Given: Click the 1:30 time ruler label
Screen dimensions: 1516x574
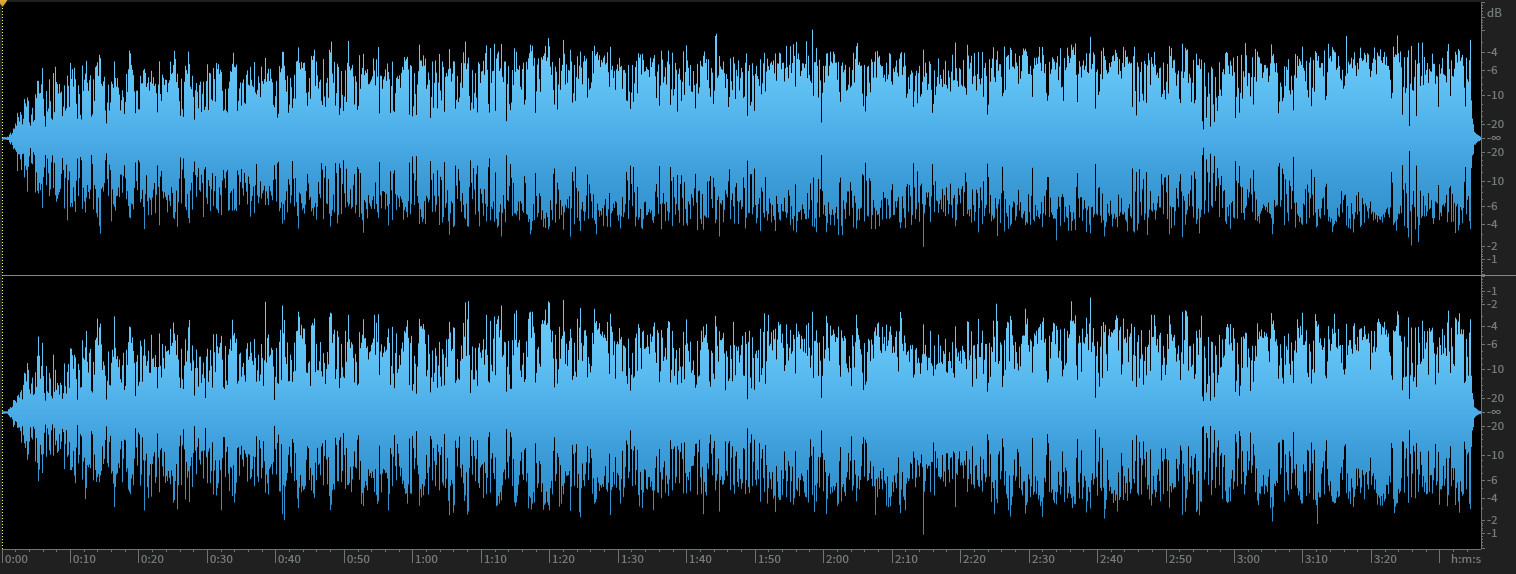Looking at the screenshot, I should (632, 559).
